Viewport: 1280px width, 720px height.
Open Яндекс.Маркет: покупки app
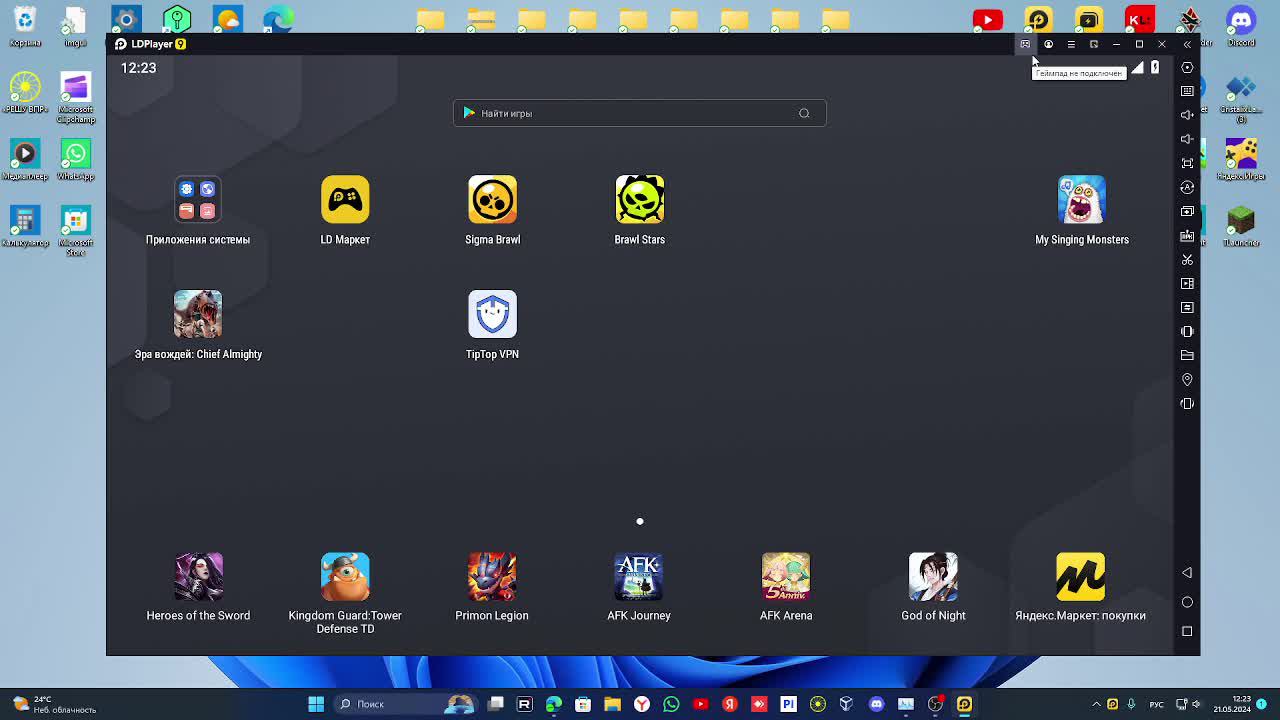(1080, 577)
